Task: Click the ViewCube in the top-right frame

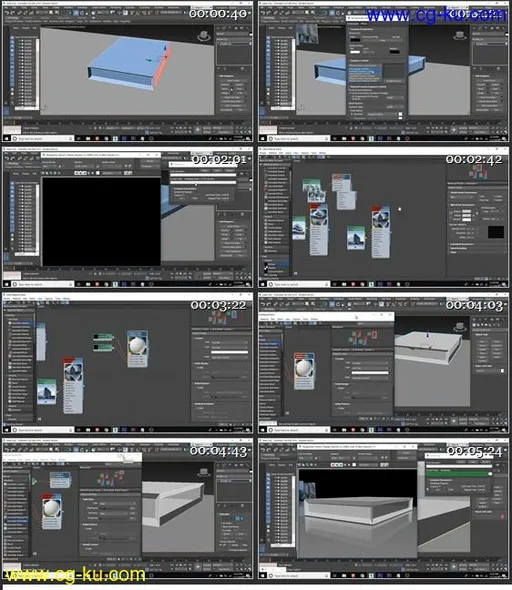Action: coord(459,36)
